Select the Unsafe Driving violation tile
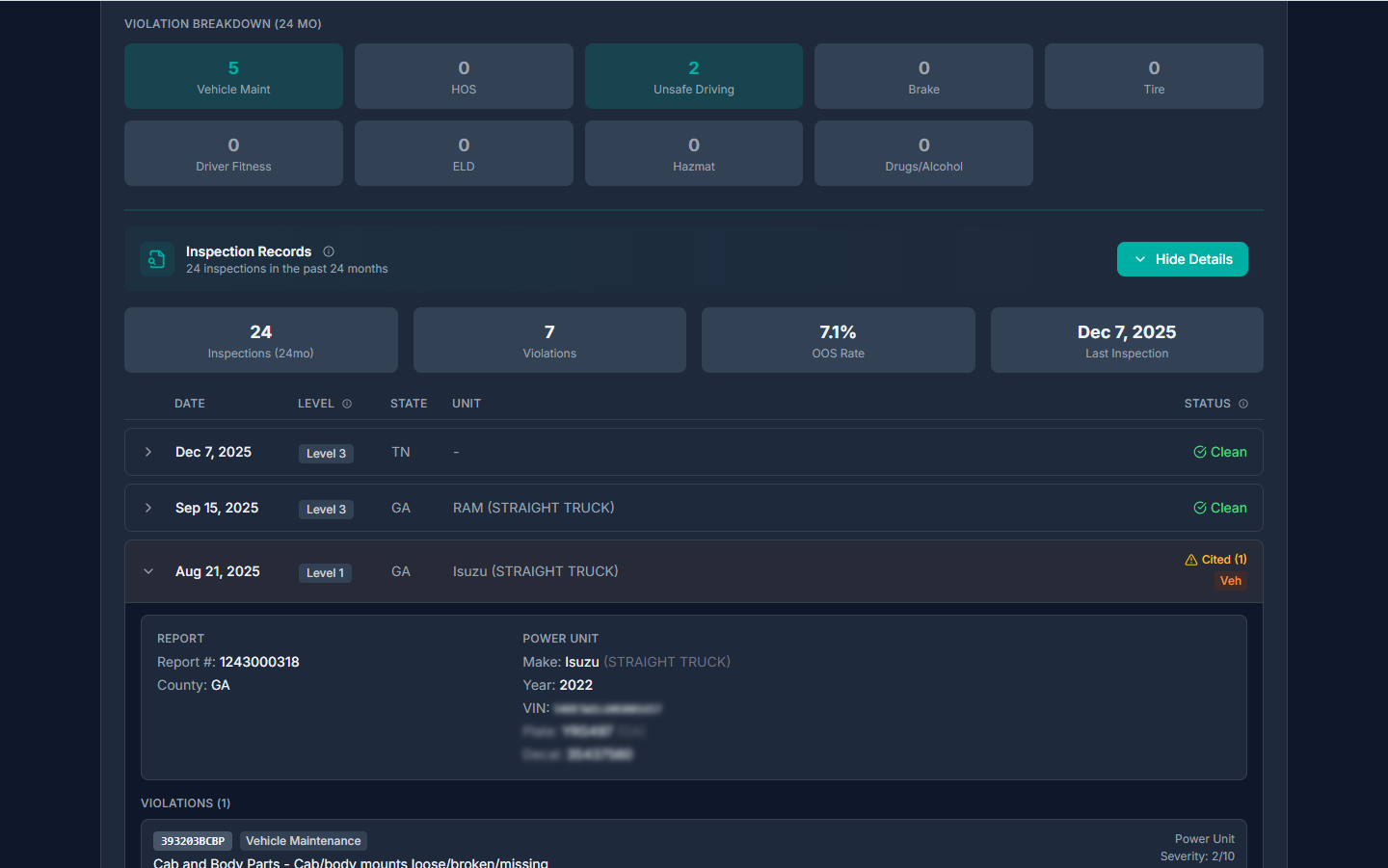Screen dimensions: 1388x868 [693, 76]
